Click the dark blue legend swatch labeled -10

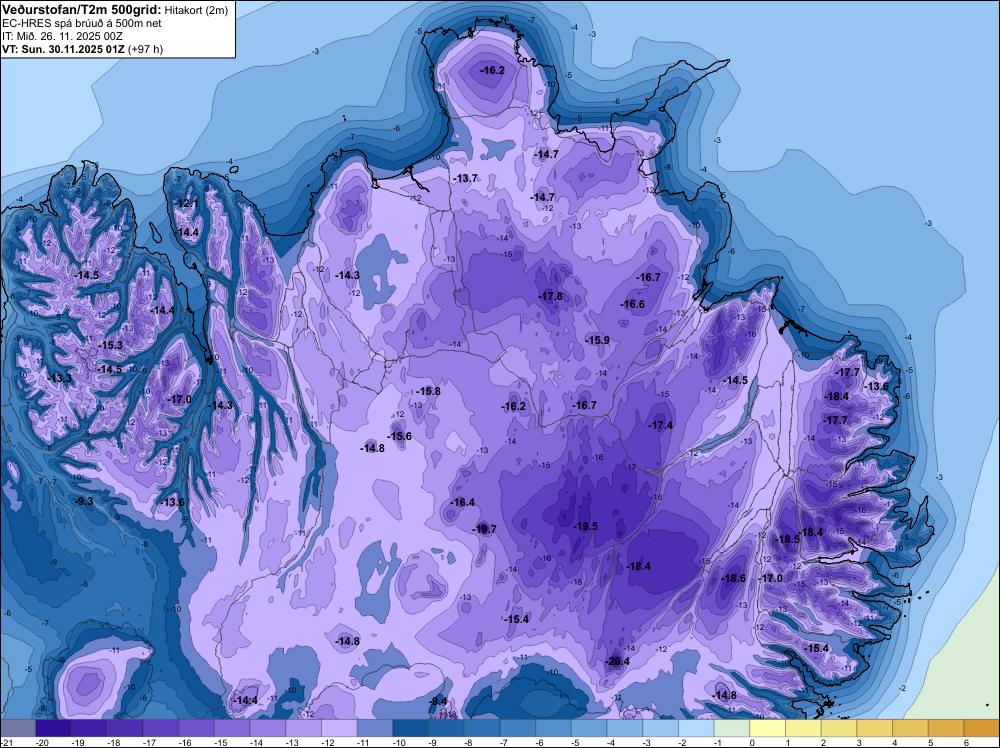tap(411, 728)
